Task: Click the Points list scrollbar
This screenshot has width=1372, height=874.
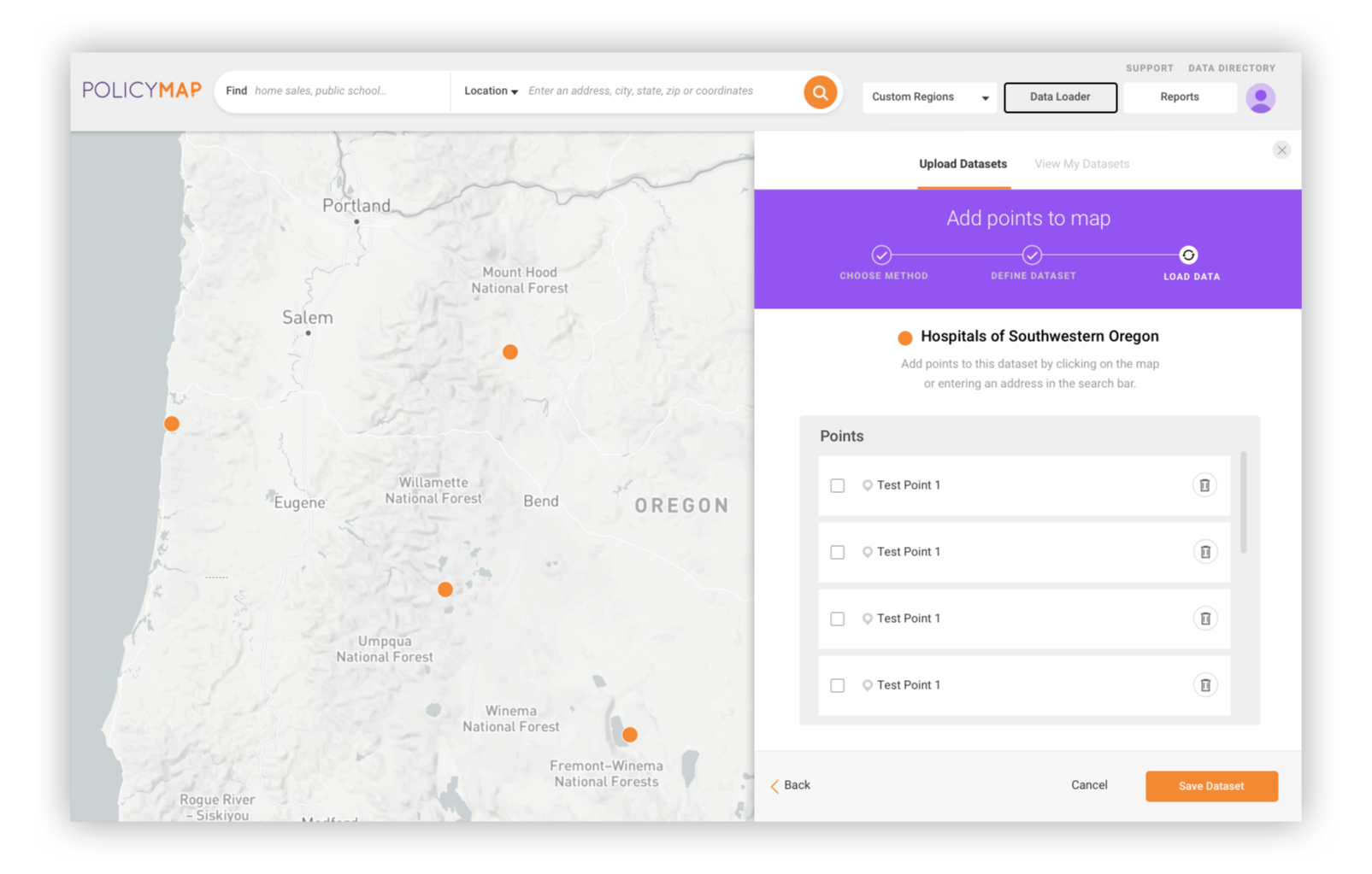Action: click(1243, 502)
